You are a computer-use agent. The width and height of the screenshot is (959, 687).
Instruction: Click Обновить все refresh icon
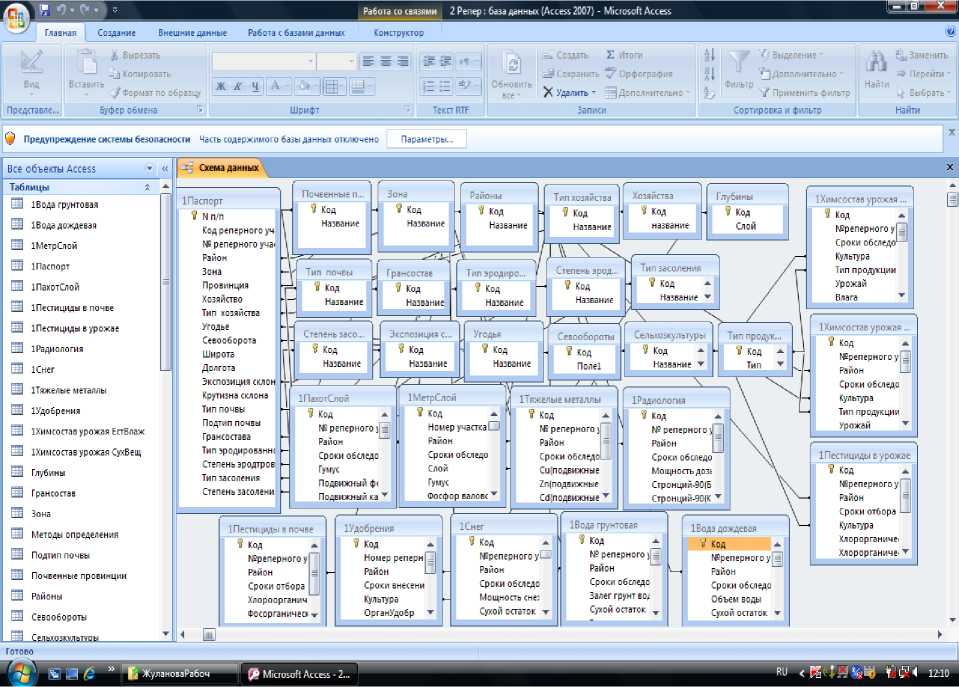pos(512,65)
